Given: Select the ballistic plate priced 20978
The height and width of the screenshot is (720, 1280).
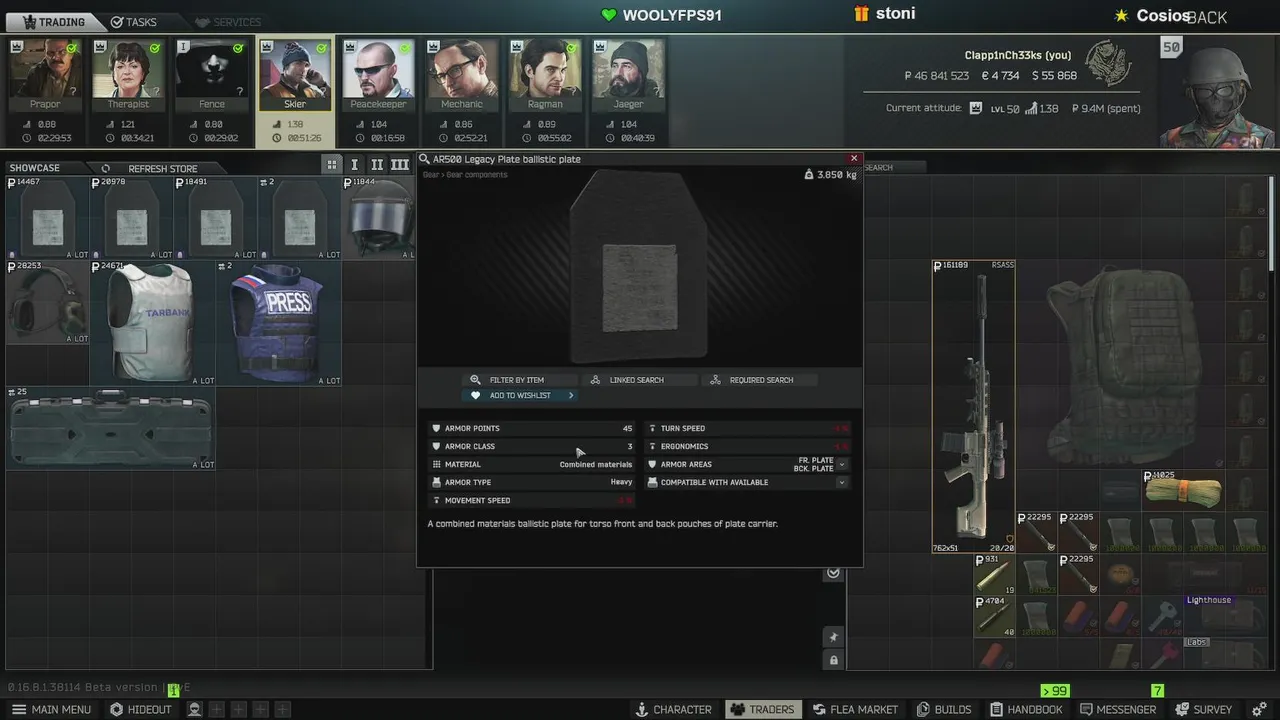Looking at the screenshot, I should 131,218.
